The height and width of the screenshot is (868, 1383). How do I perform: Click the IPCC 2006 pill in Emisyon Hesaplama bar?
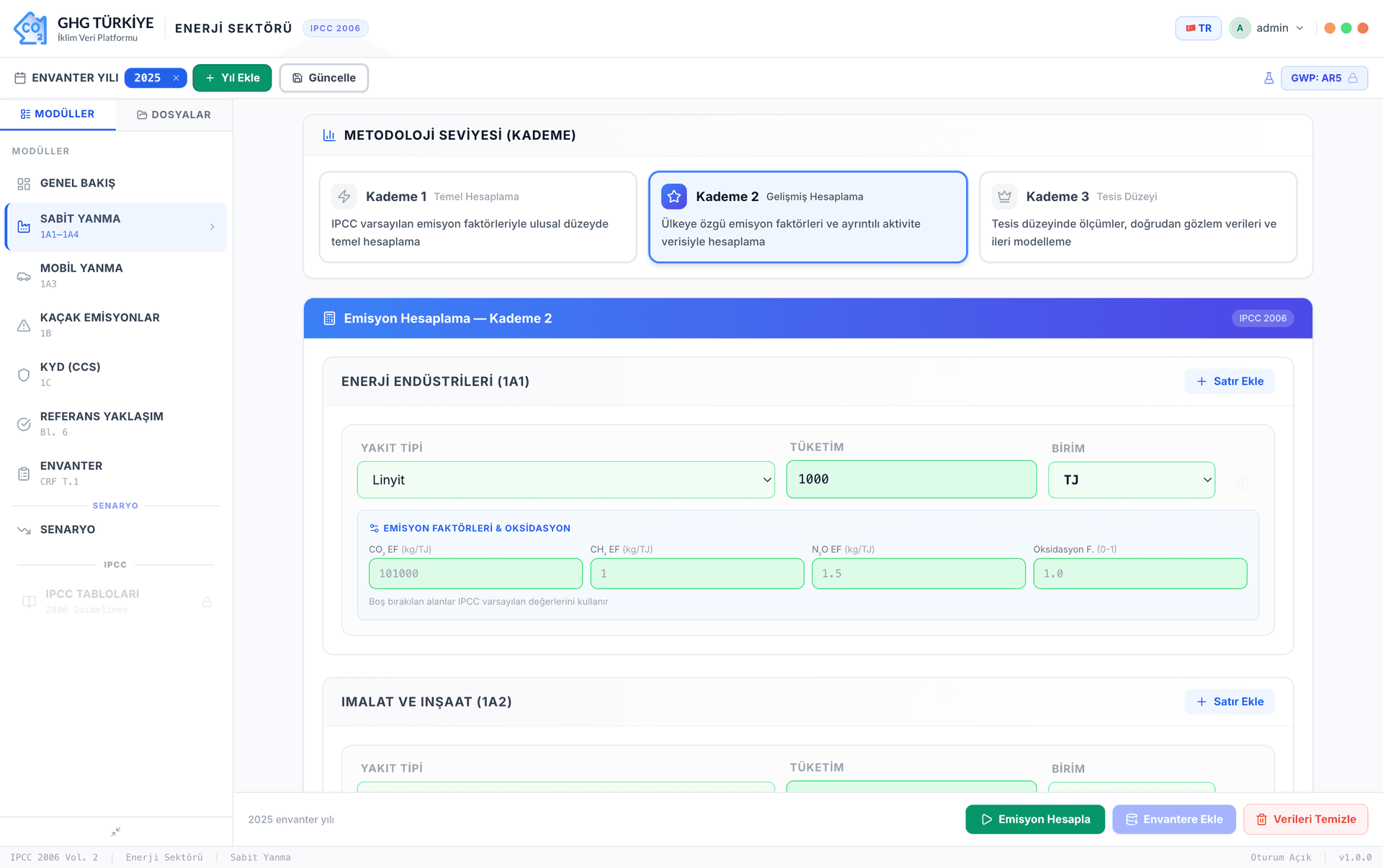pyautogui.click(x=1263, y=318)
